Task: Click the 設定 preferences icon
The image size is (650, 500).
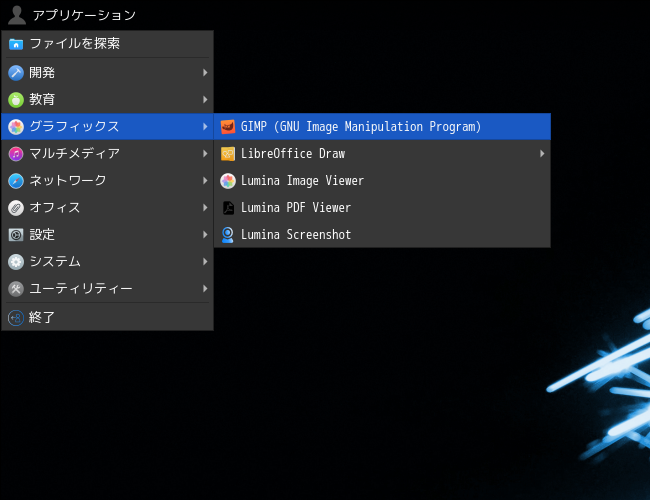Action: tap(16, 235)
